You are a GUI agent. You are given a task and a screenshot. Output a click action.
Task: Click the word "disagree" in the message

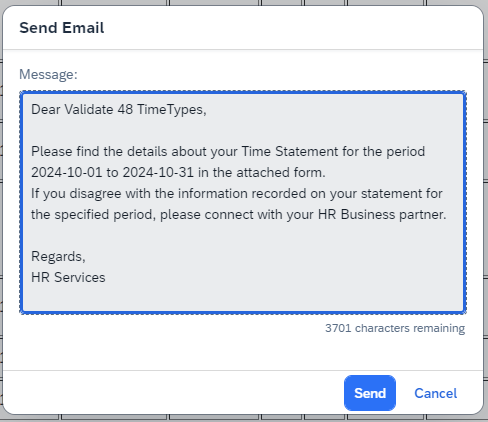pos(95,194)
